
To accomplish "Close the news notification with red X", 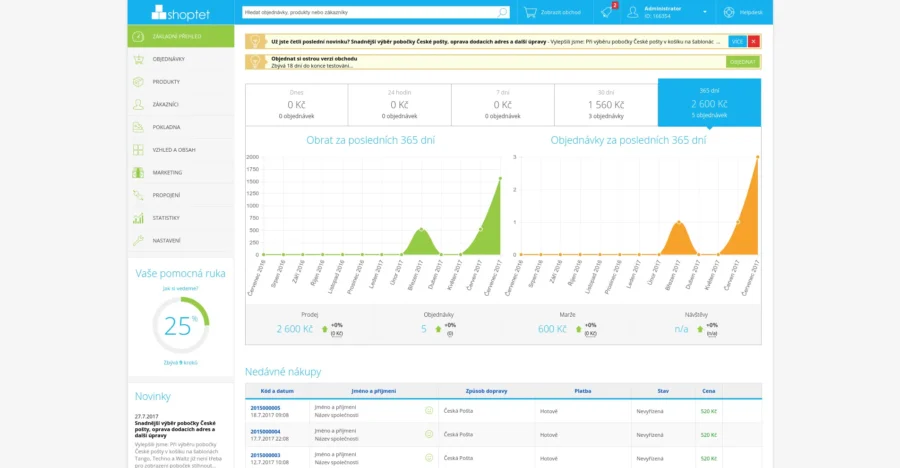I will pyautogui.click(x=754, y=41).
